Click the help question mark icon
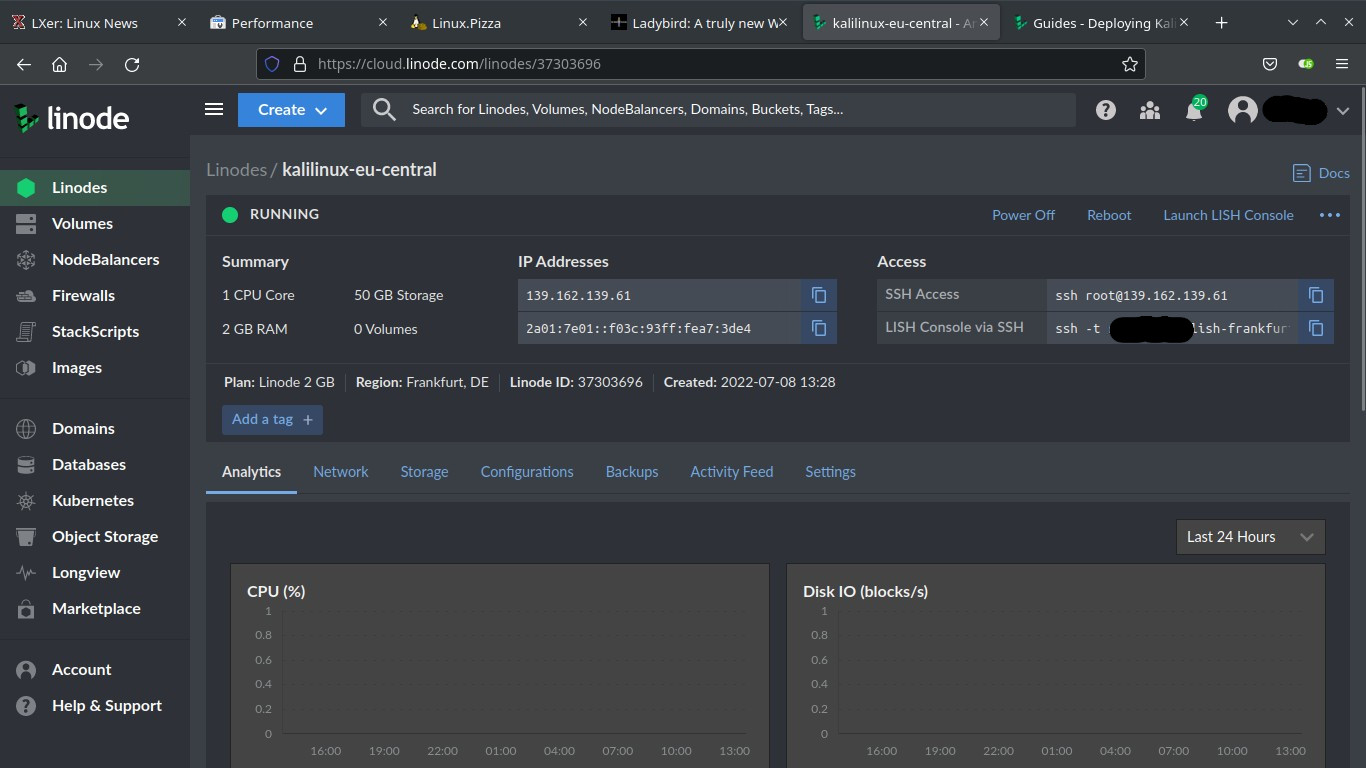The height and width of the screenshot is (768, 1366). (x=1105, y=110)
